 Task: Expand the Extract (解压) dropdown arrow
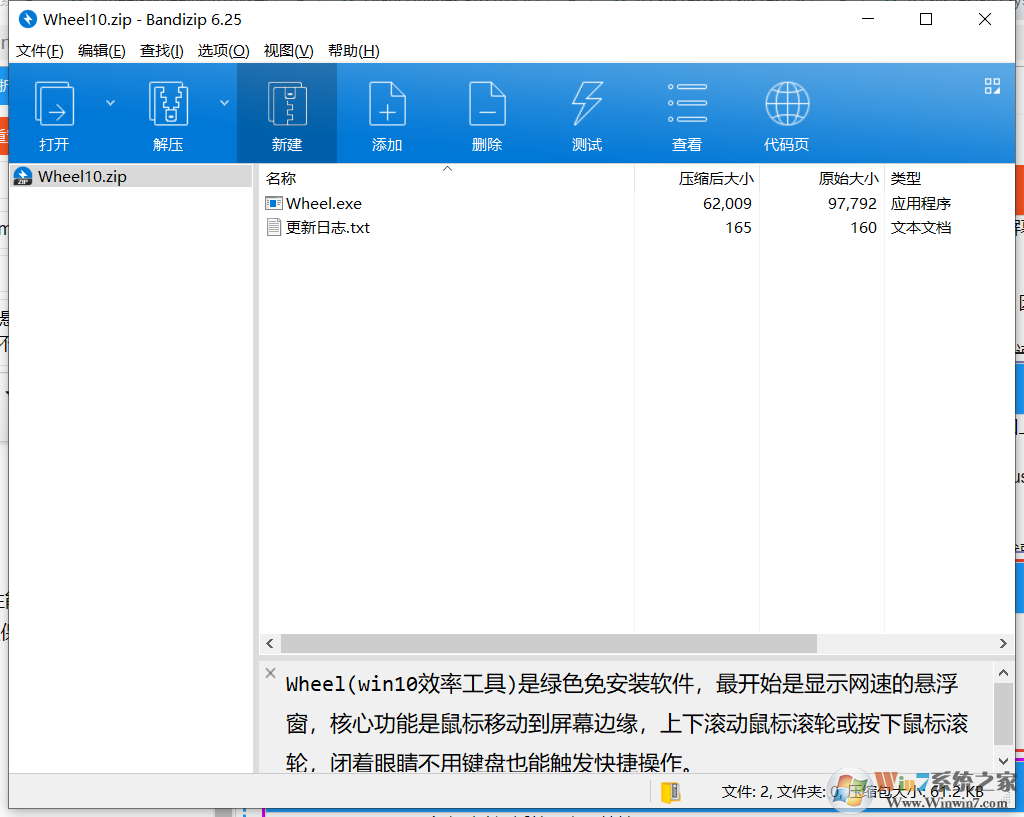pyautogui.click(x=224, y=103)
